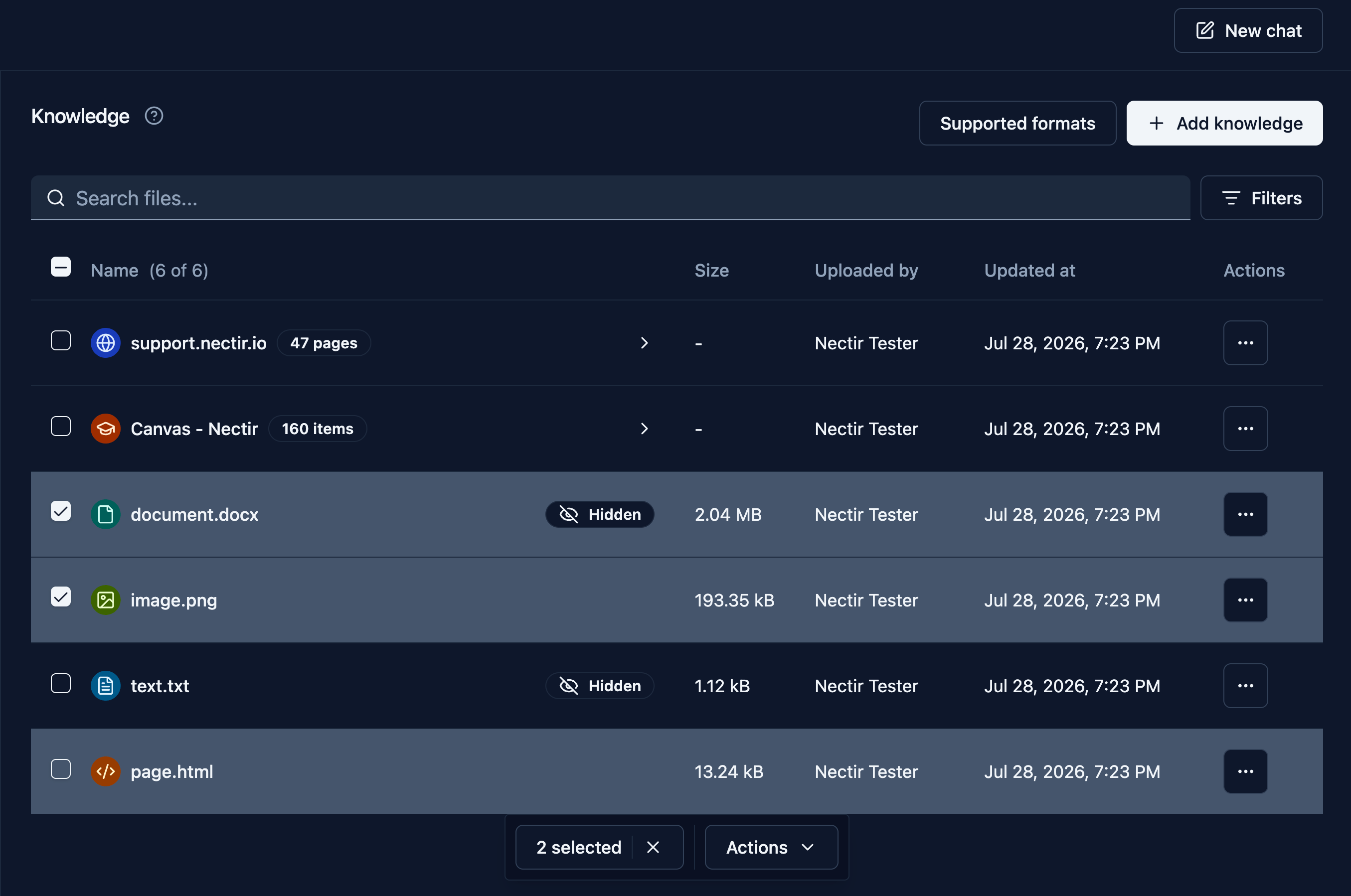The height and width of the screenshot is (896, 1351).
Task: Click the Updated at column header
Action: pyautogui.click(x=1029, y=270)
